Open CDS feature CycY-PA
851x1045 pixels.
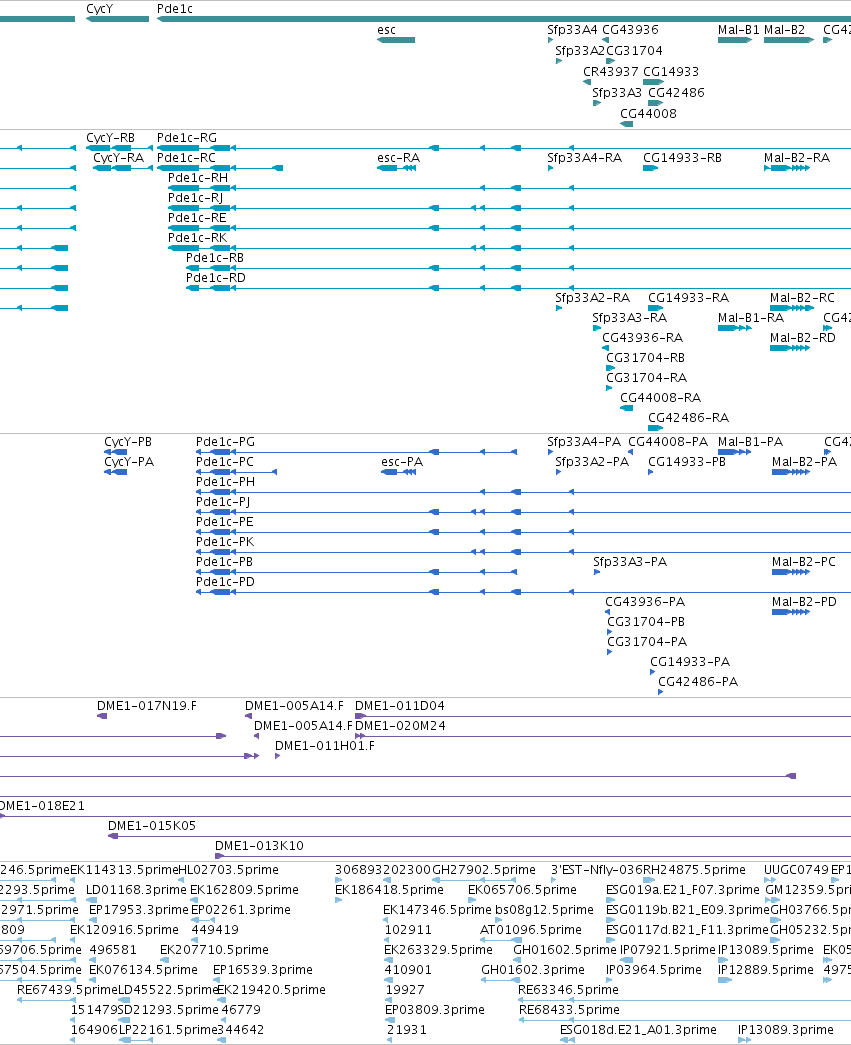tap(129, 462)
